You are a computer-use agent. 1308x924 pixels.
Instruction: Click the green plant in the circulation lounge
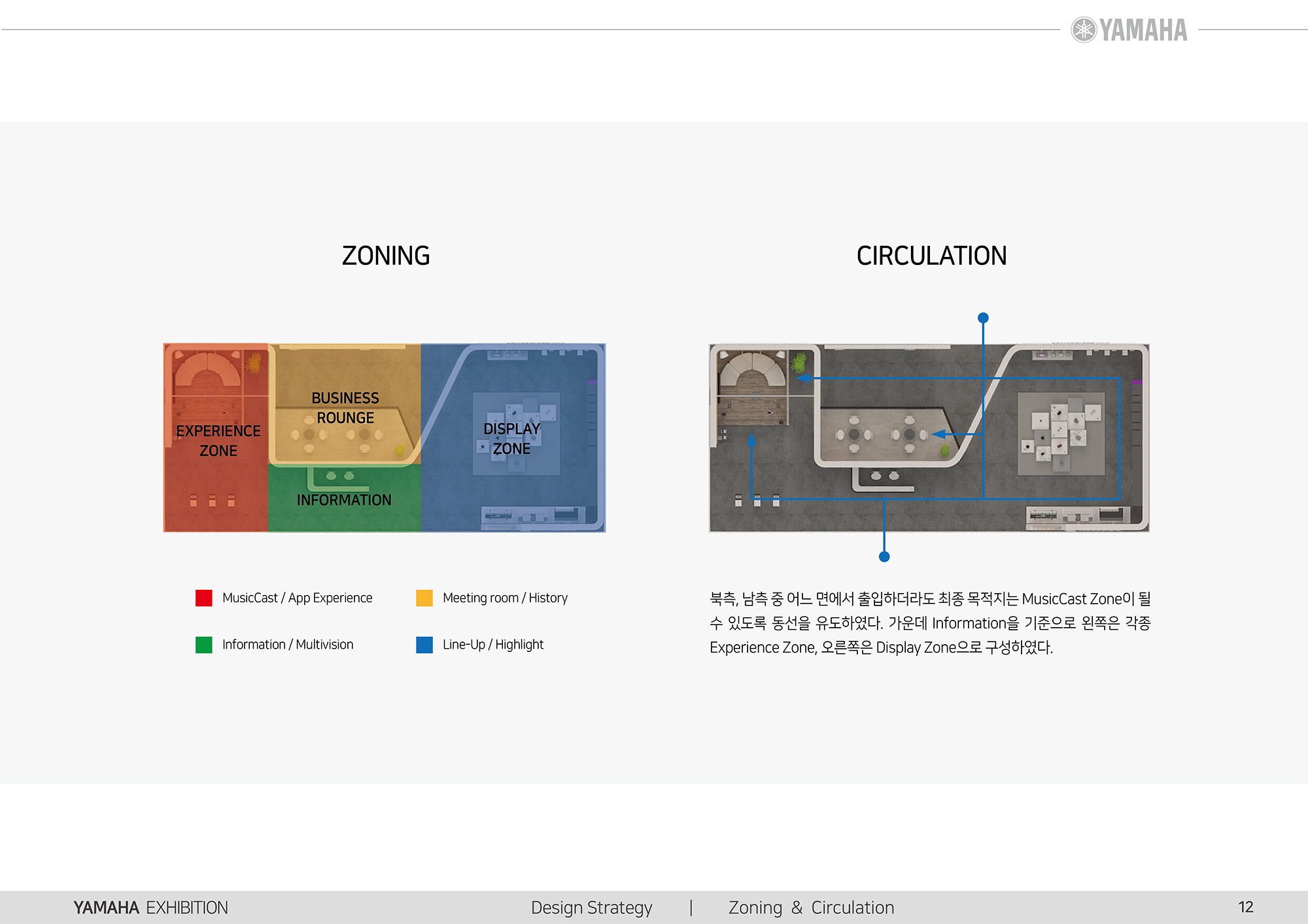pos(944,451)
